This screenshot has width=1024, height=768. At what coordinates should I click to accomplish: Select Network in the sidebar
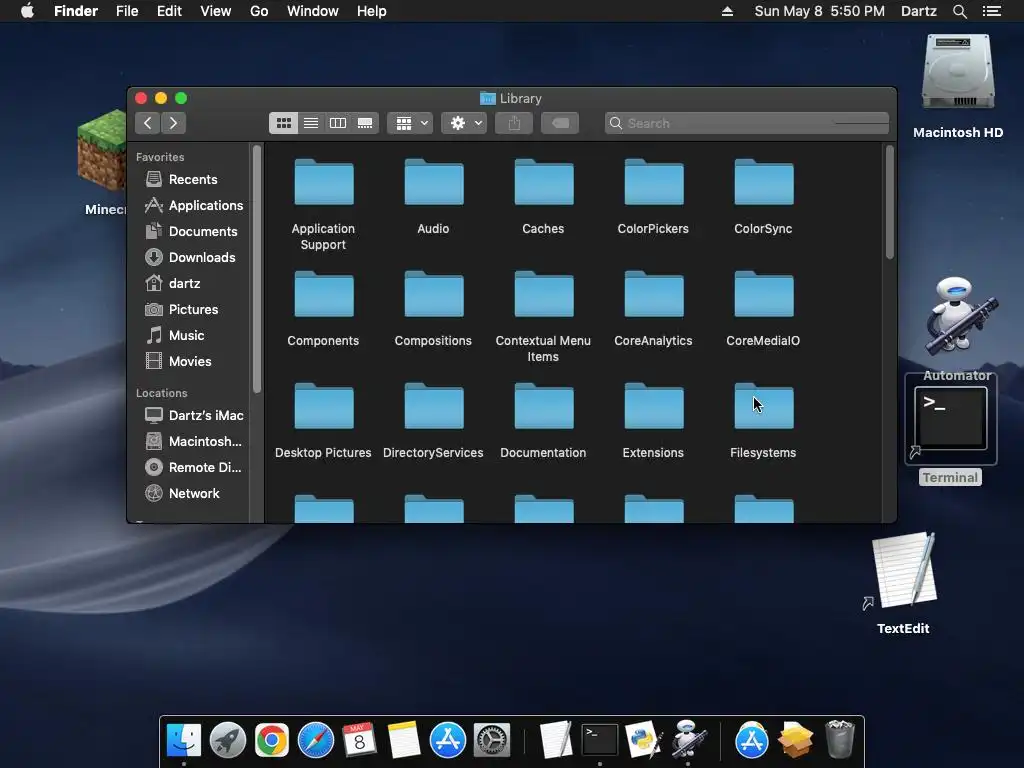click(182, 494)
